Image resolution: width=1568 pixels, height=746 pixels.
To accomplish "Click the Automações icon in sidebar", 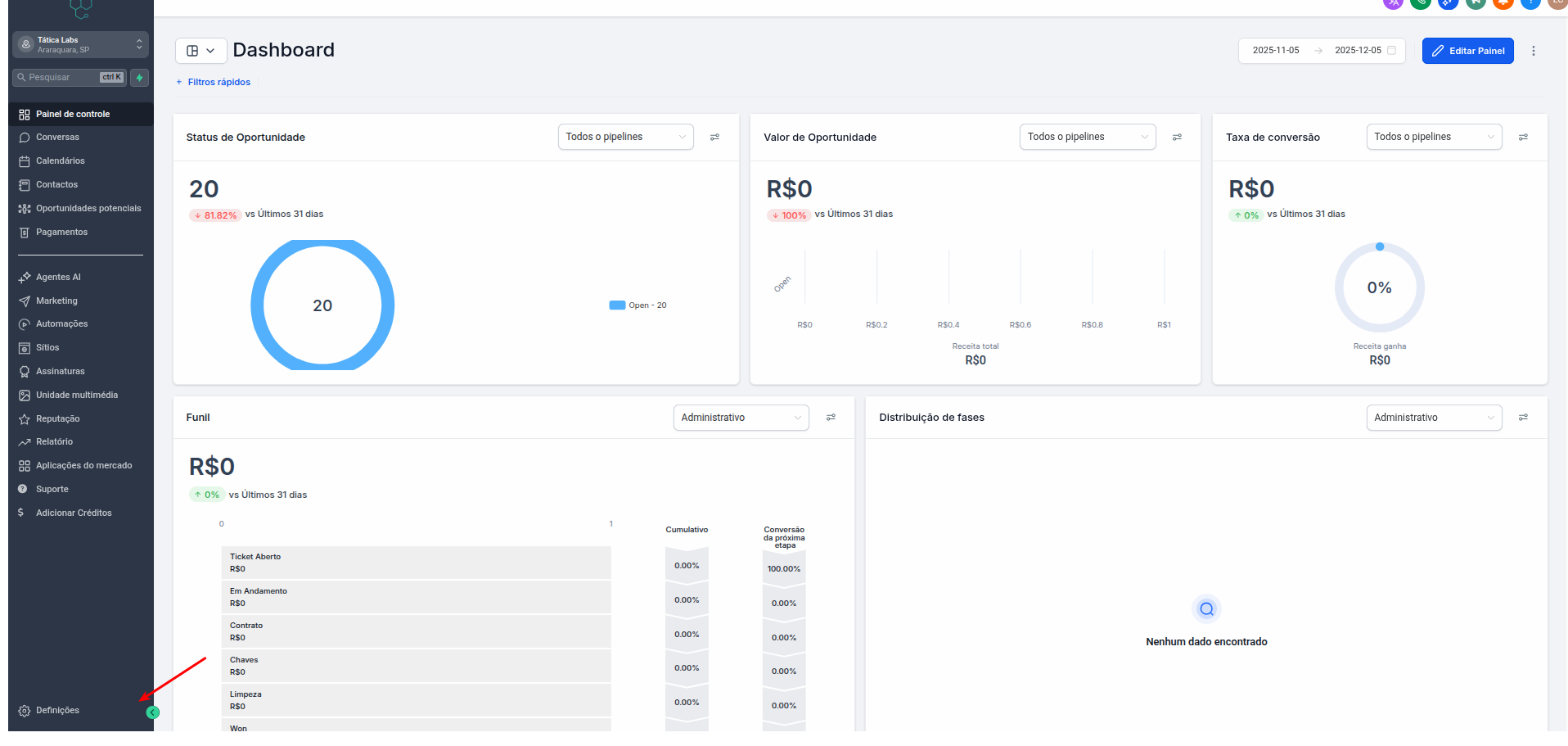I will [x=25, y=324].
